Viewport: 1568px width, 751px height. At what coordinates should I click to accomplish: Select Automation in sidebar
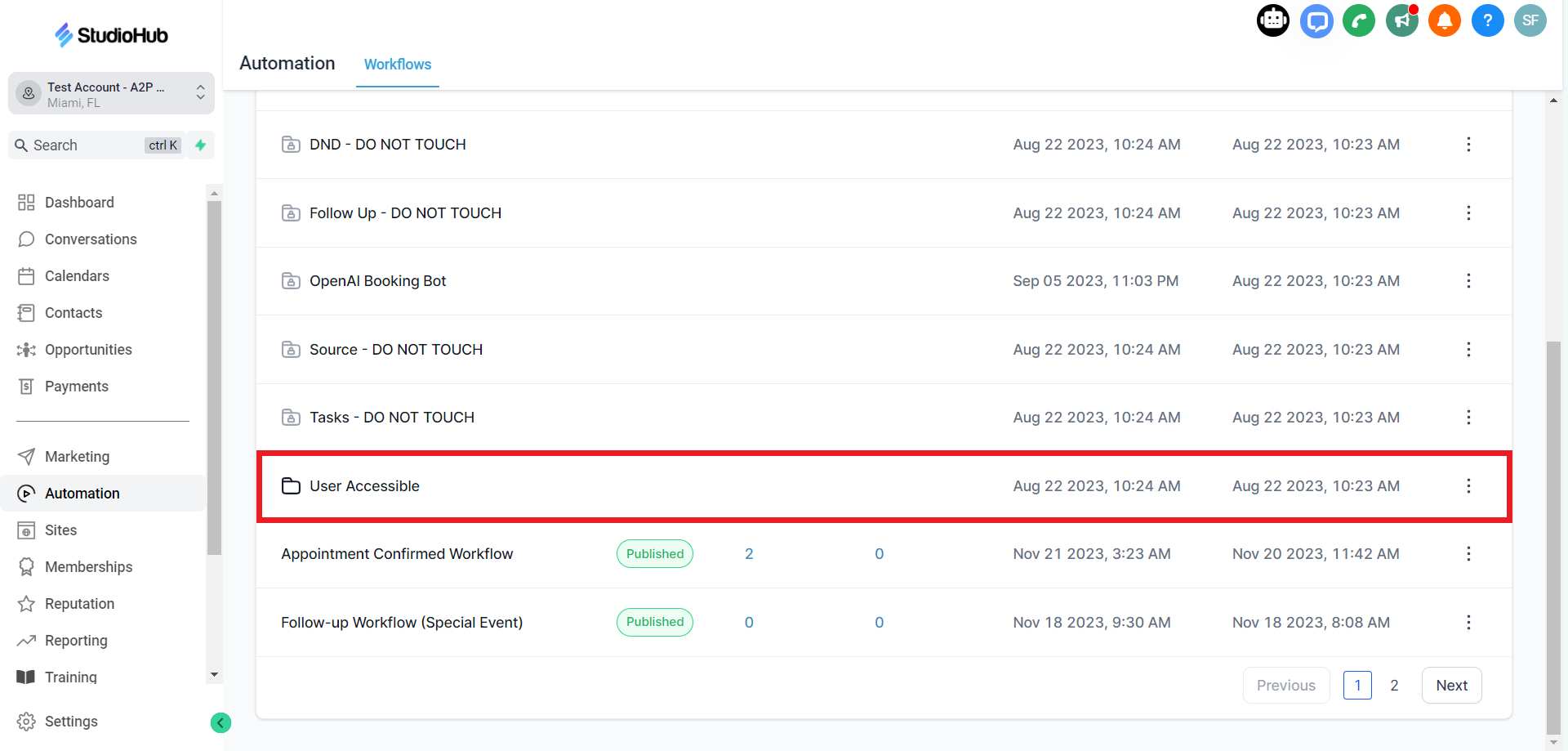(103, 493)
